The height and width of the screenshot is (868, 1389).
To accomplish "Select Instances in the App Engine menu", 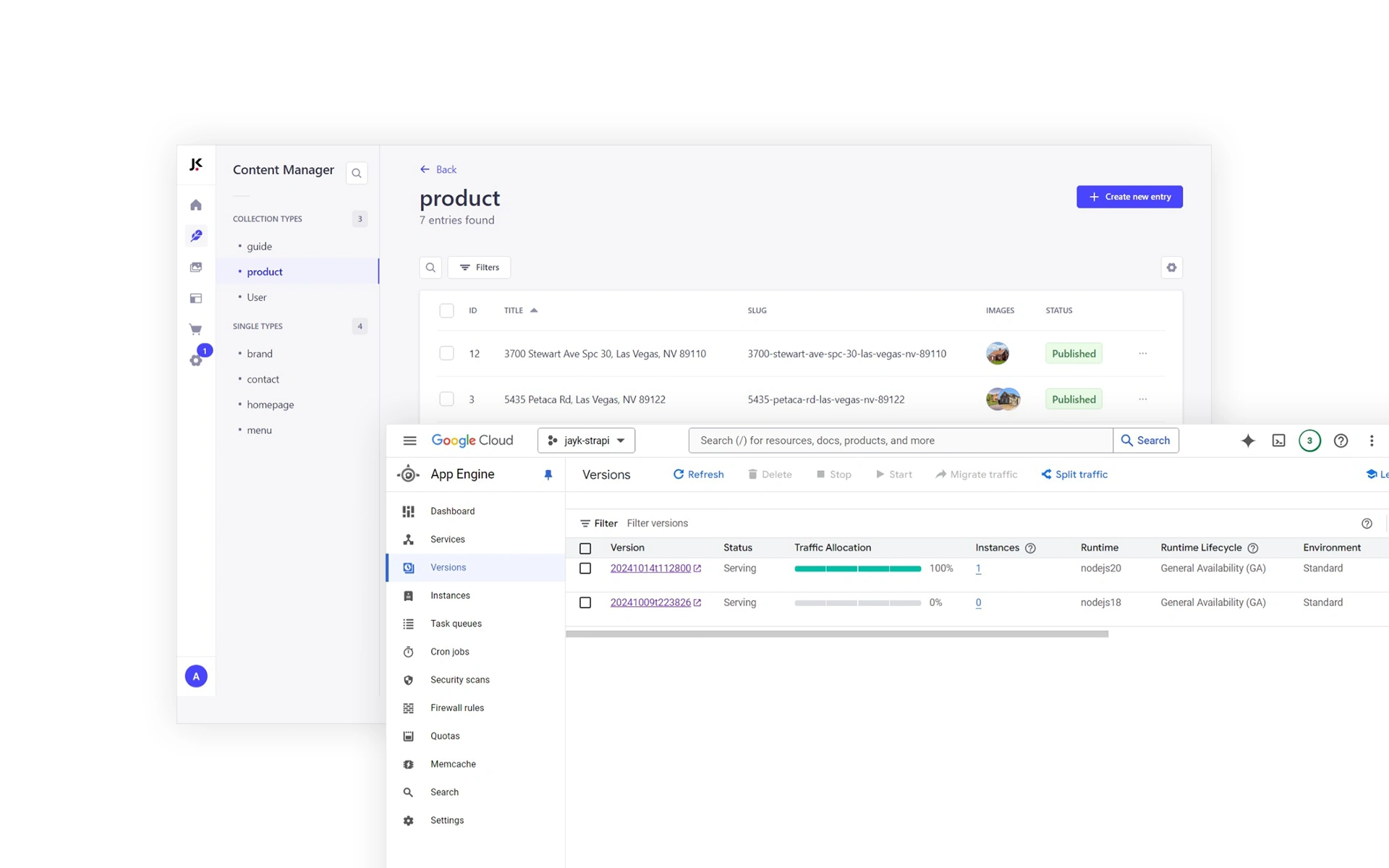I will coord(450,595).
